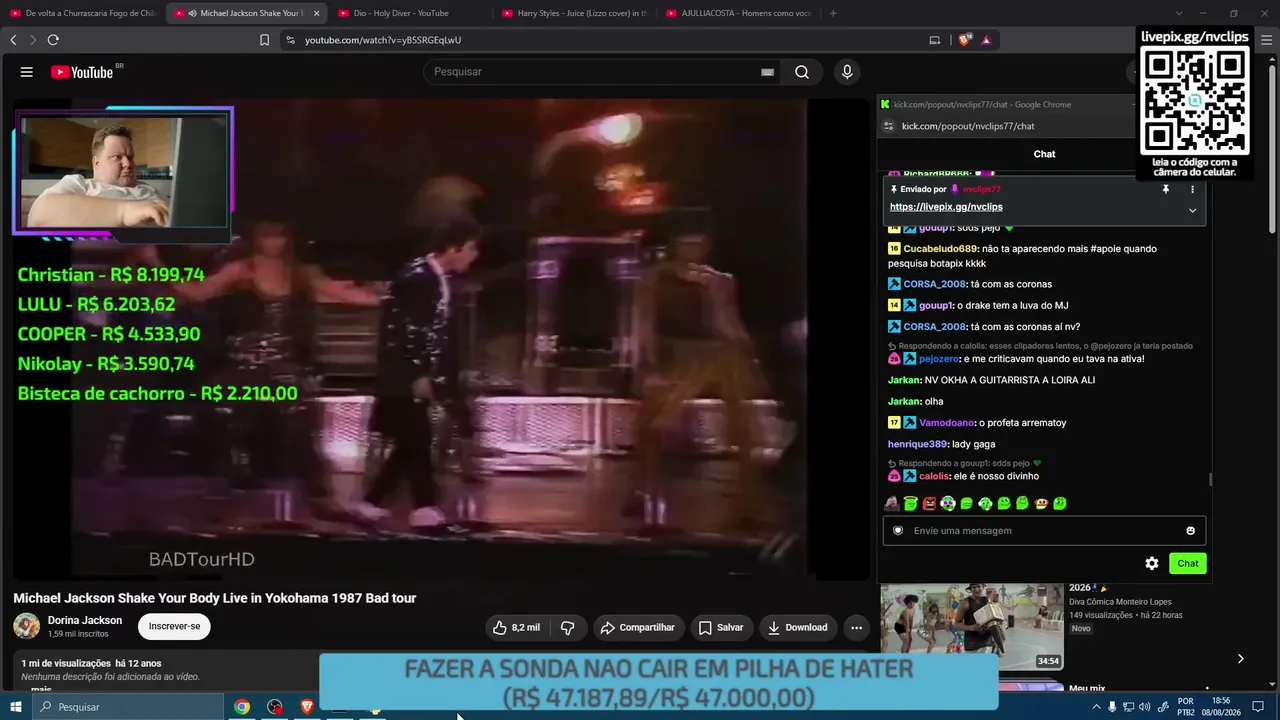Save the video with Salvar button

(721, 628)
